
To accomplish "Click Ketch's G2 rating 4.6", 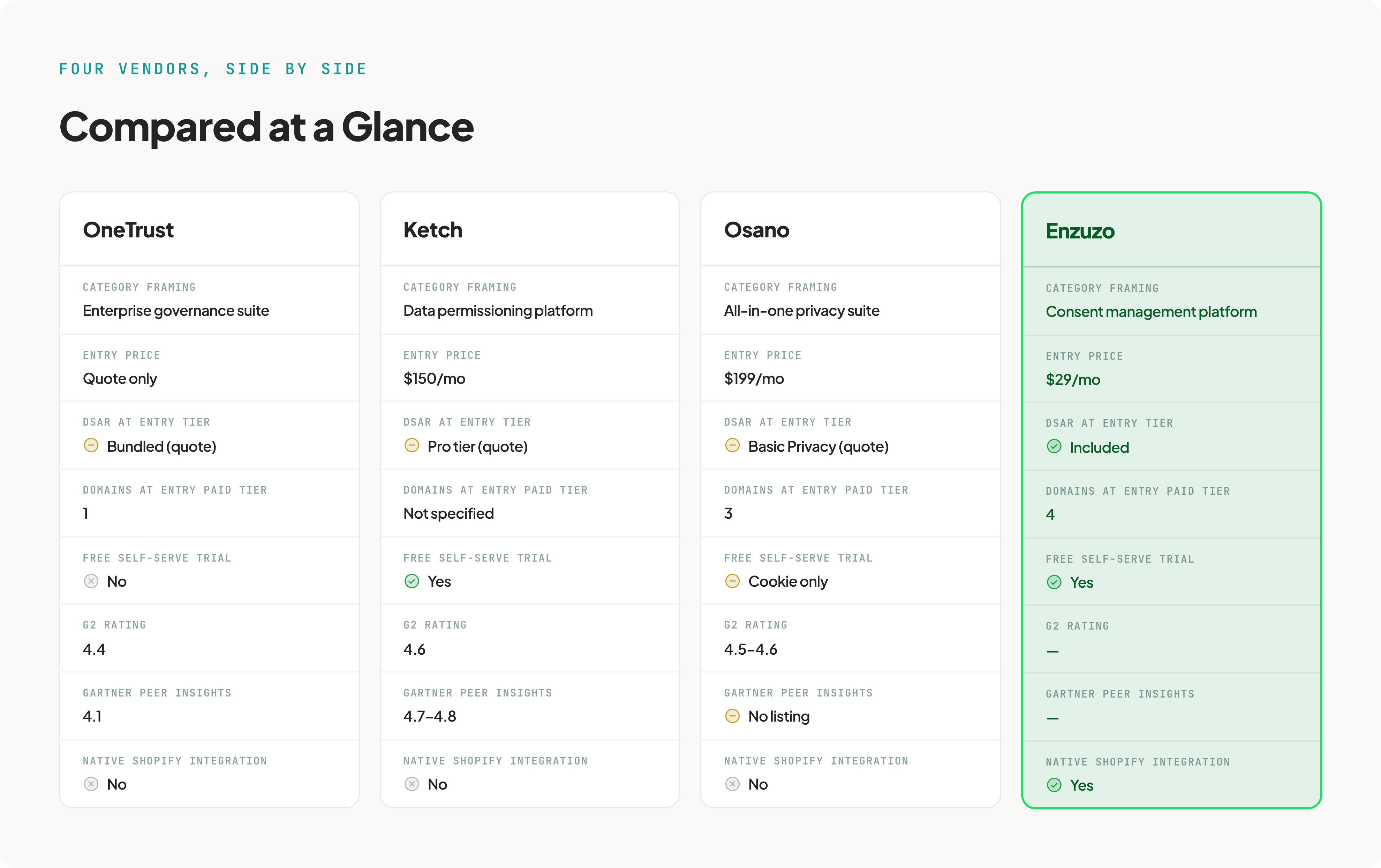I will point(414,649).
